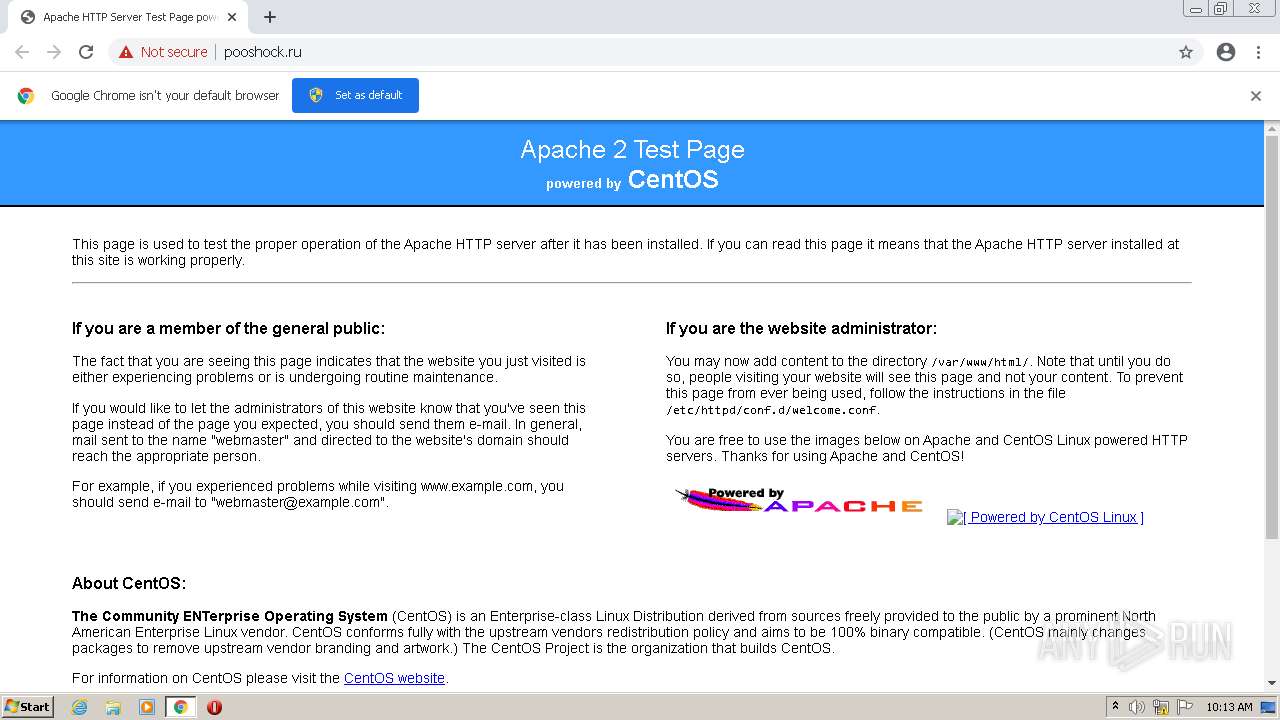1280x720 pixels.
Task: Open the CentOS website link
Action: [394, 678]
